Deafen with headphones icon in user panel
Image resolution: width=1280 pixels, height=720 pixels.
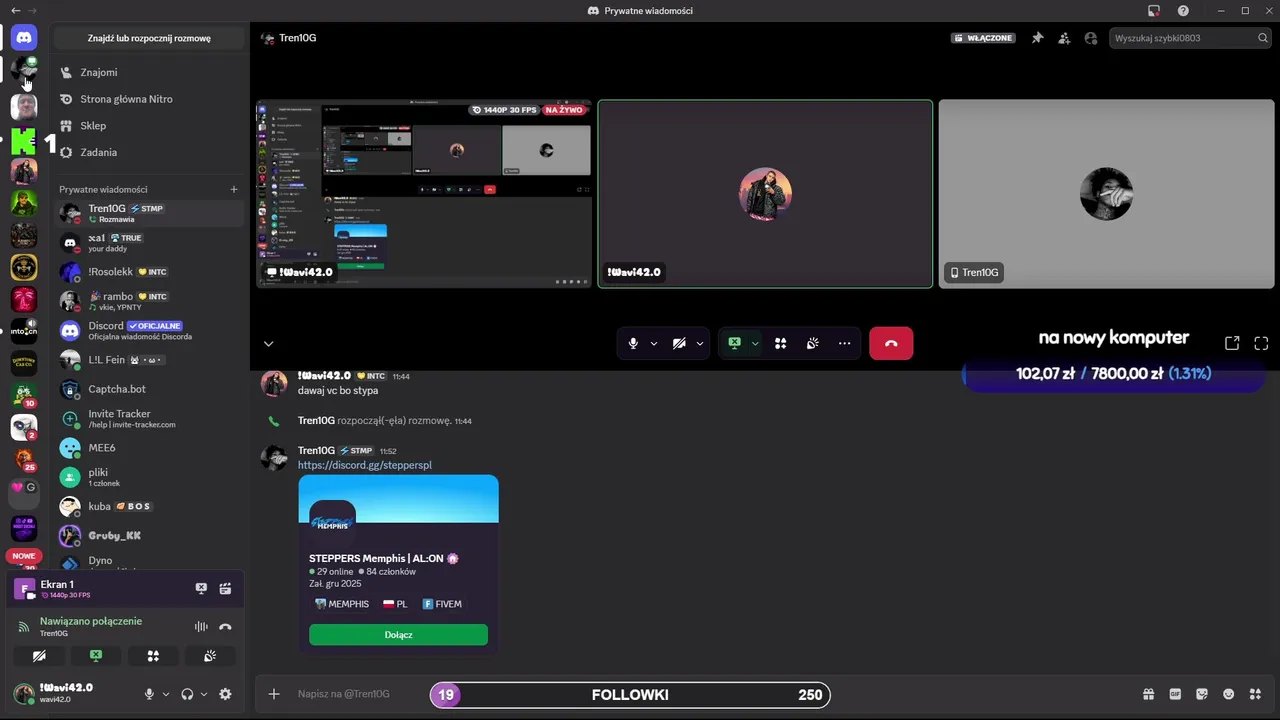click(x=187, y=694)
